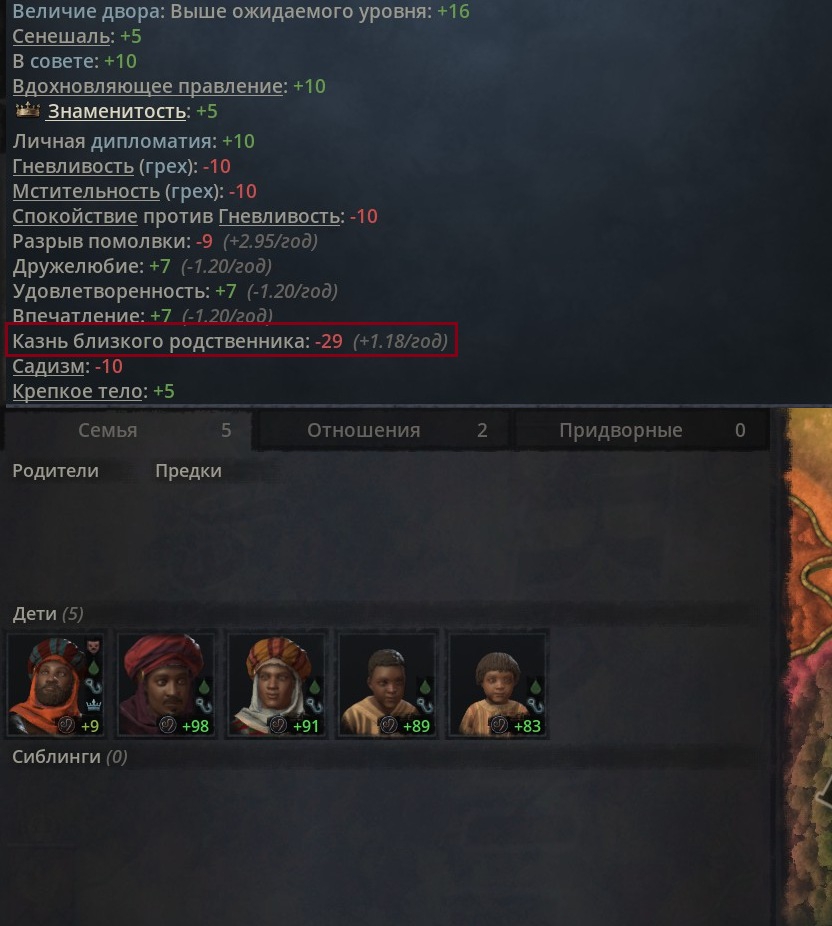Click the rival mask icon on the first child
Viewport: 832px width, 926px height.
(93, 646)
